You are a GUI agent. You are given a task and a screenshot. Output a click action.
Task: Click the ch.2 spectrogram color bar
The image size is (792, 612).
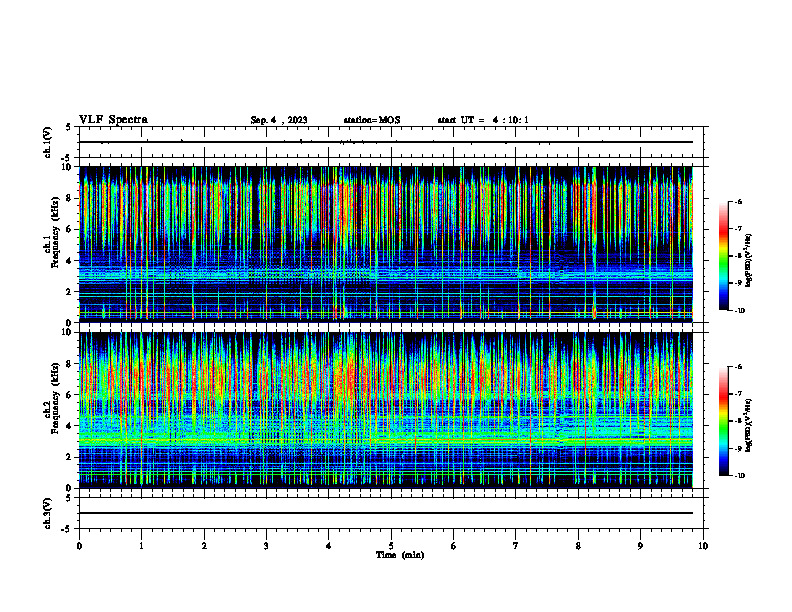724,421
